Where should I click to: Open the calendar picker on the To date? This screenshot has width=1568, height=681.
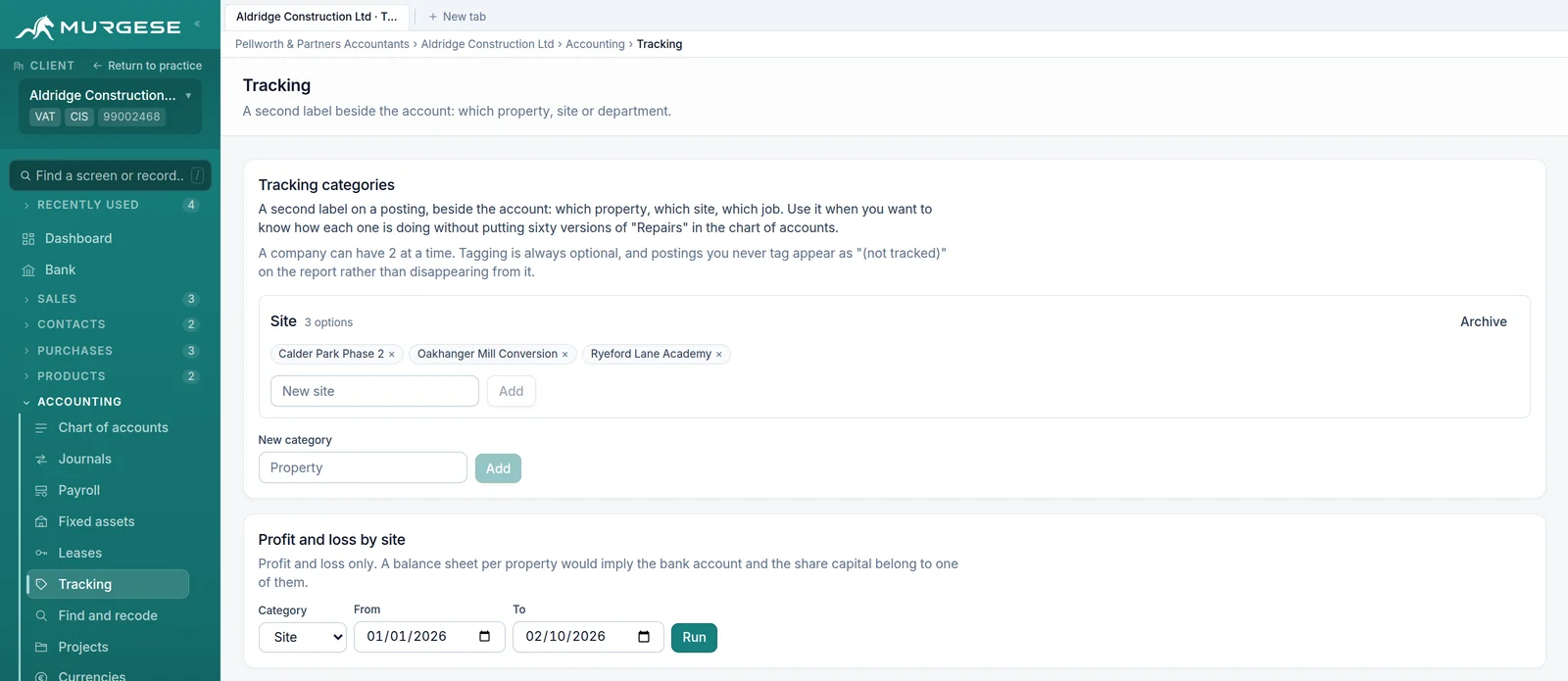pyautogui.click(x=644, y=637)
